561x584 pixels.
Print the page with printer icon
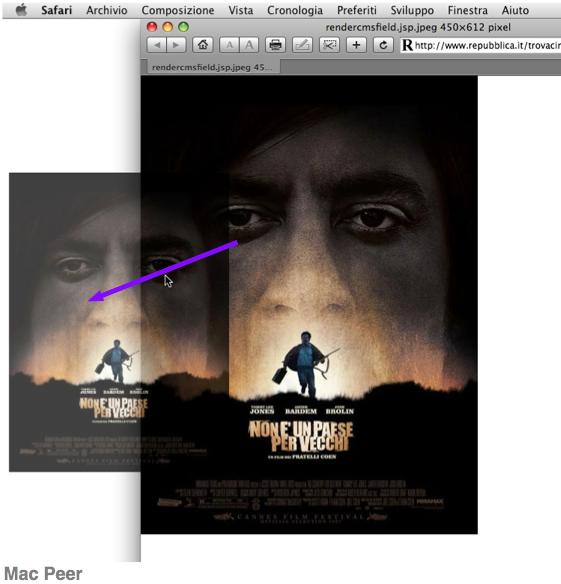275,45
